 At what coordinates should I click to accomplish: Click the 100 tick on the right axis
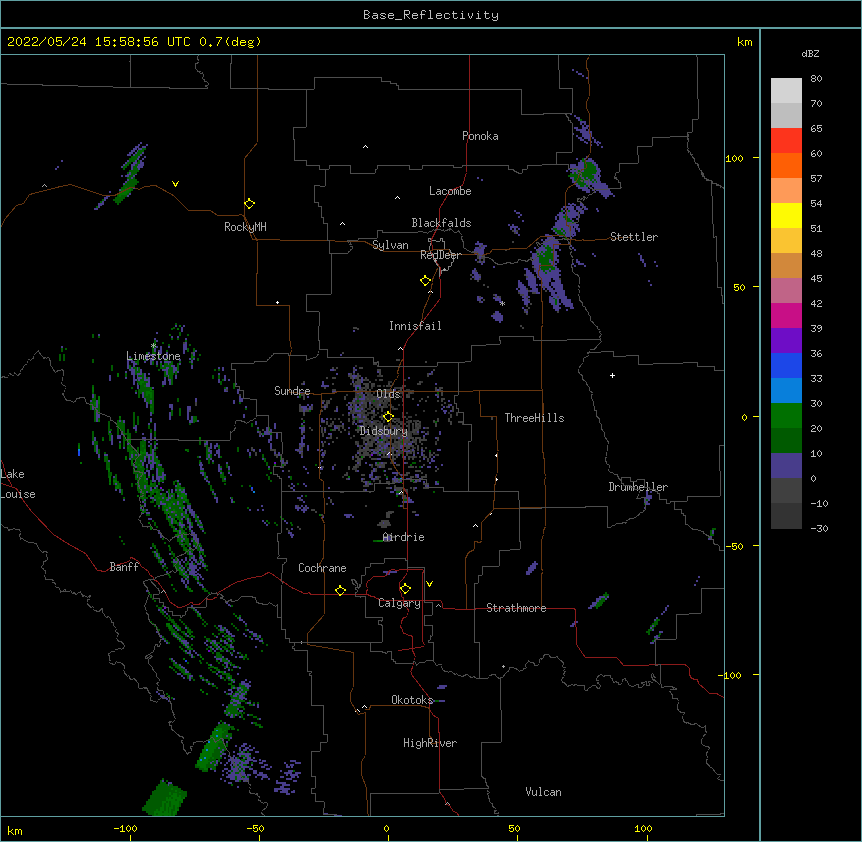(734, 158)
